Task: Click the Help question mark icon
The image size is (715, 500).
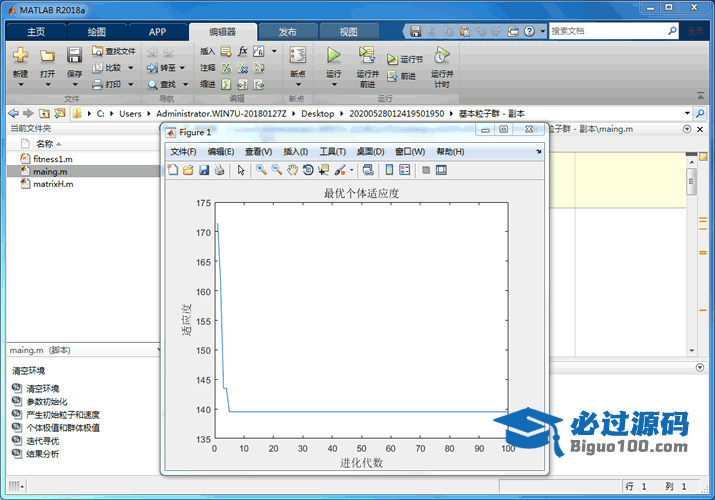Action: (x=529, y=31)
